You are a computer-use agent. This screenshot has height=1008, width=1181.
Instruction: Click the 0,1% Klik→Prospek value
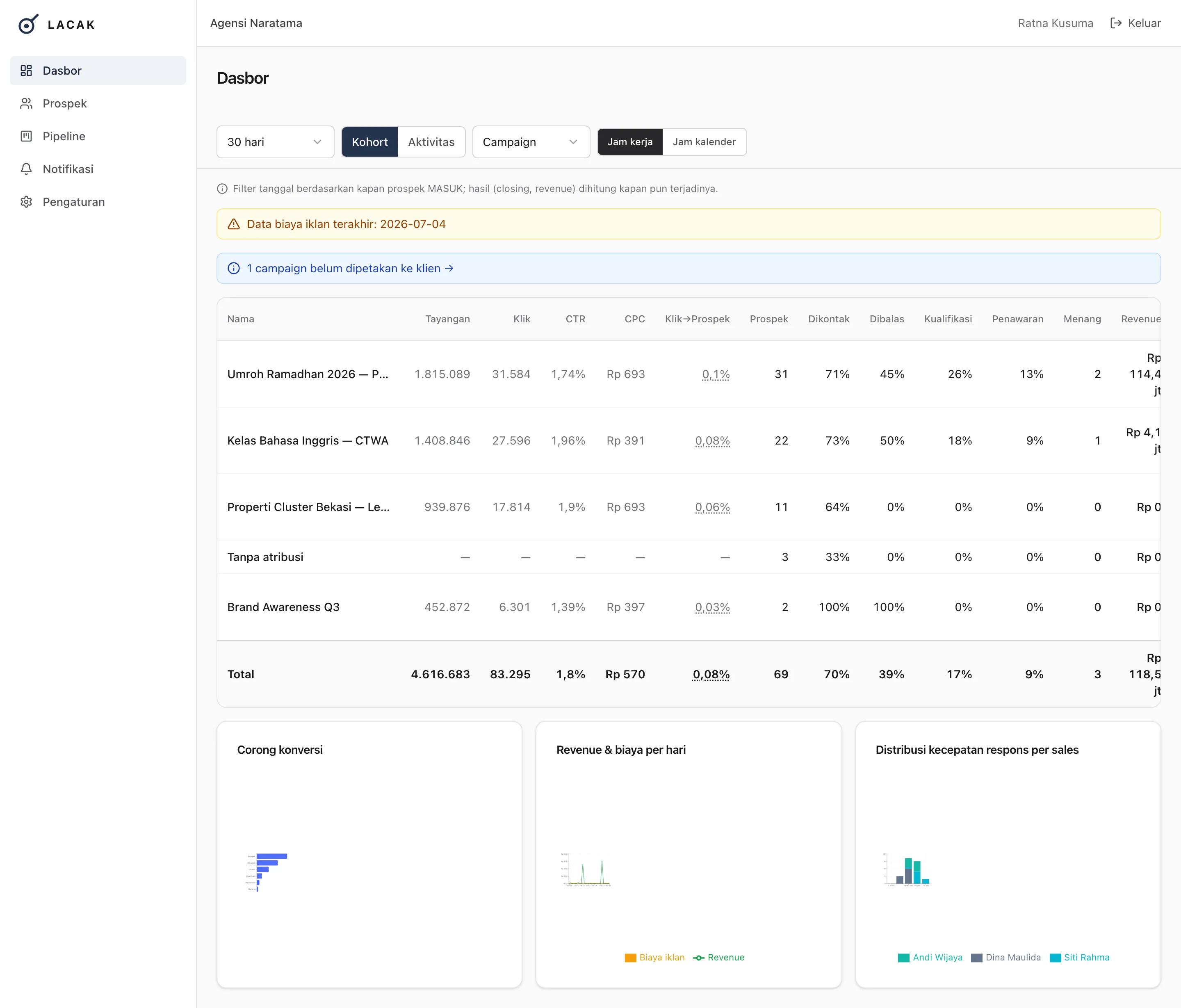[716, 374]
